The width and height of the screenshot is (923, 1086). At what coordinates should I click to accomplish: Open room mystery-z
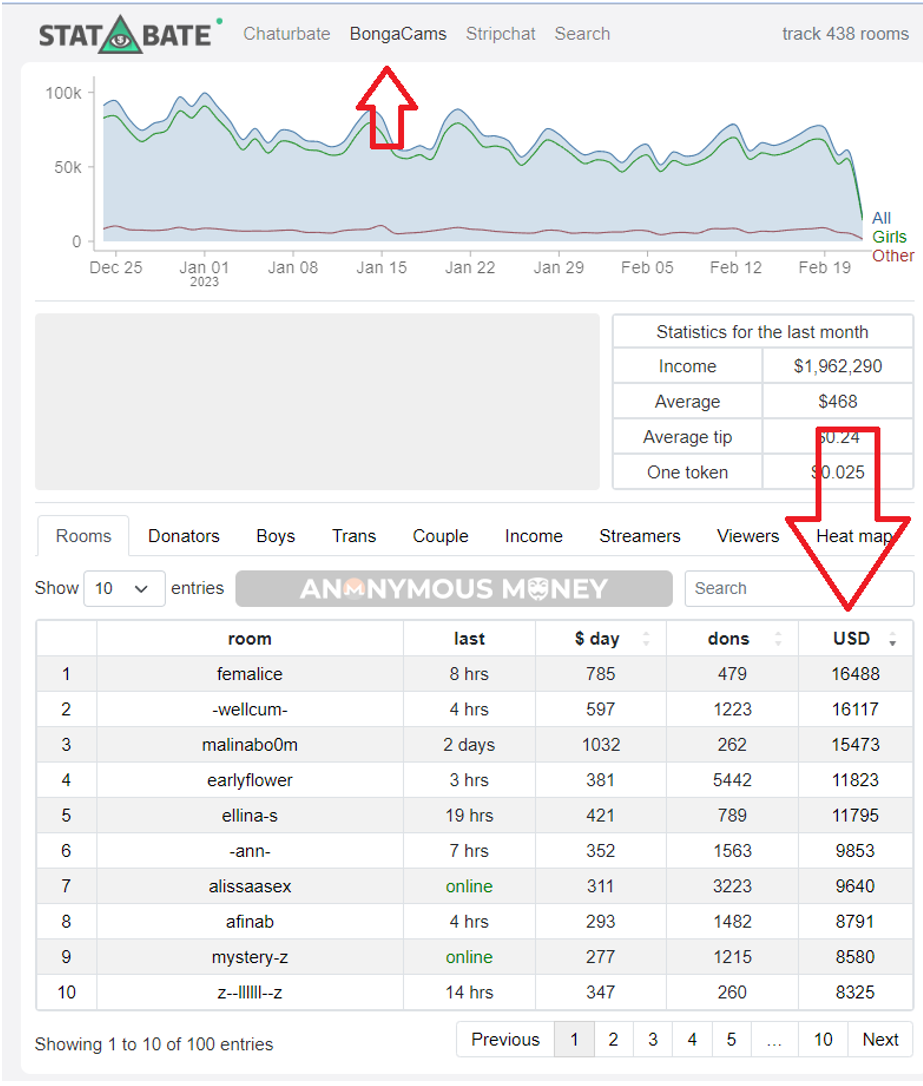pos(250,956)
